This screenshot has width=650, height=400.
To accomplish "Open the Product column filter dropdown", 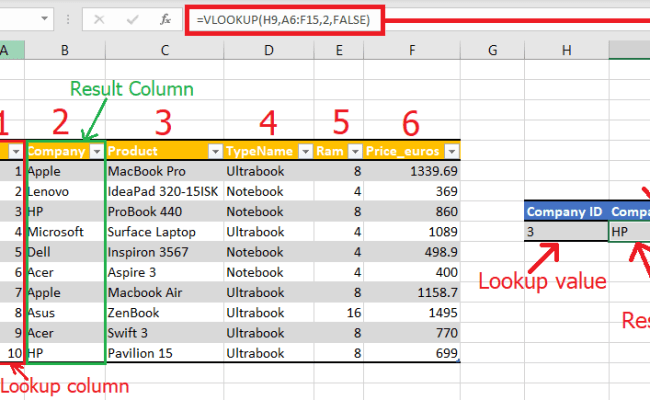I will [215, 152].
